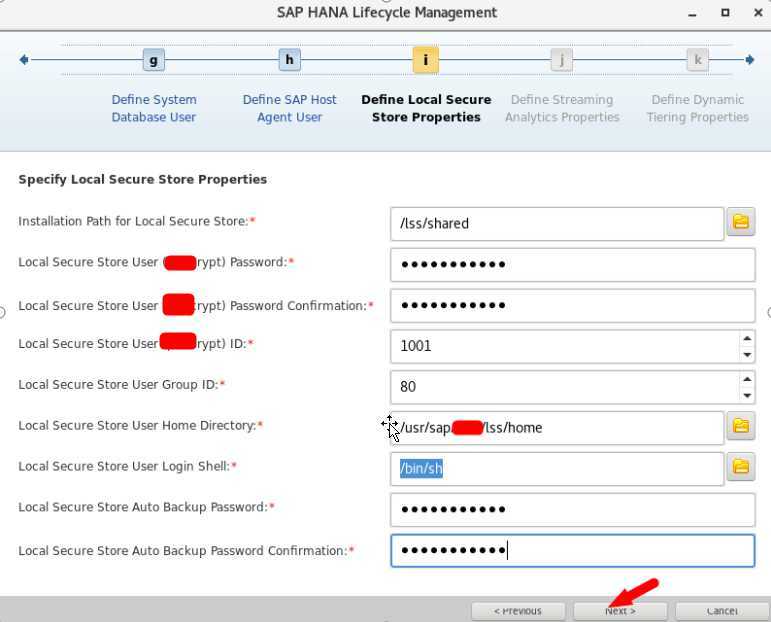
Task: Select 'Local Secure Store User Home Directory' label
Action: tap(141, 425)
